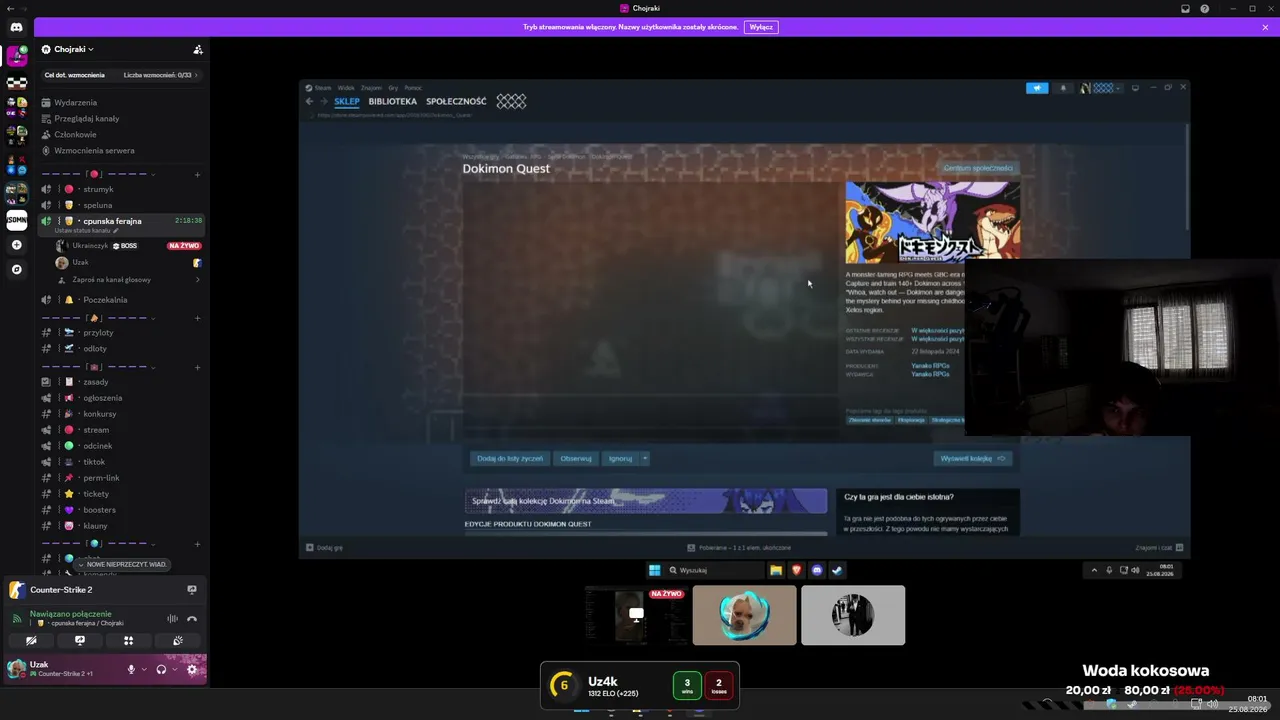The height and width of the screenshot is (720, 1280).
Task: Dismiss streamer mode banner
Action: pyautogui.click(x=1265, y=27)
